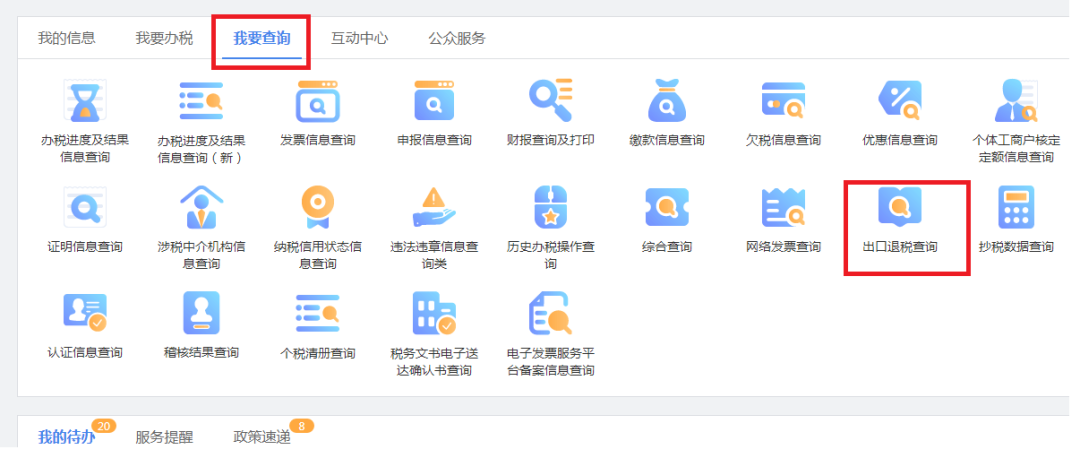Open 电子发票服务平台备案信息查询 icon

pyautogui.click(x=550, y=314)
